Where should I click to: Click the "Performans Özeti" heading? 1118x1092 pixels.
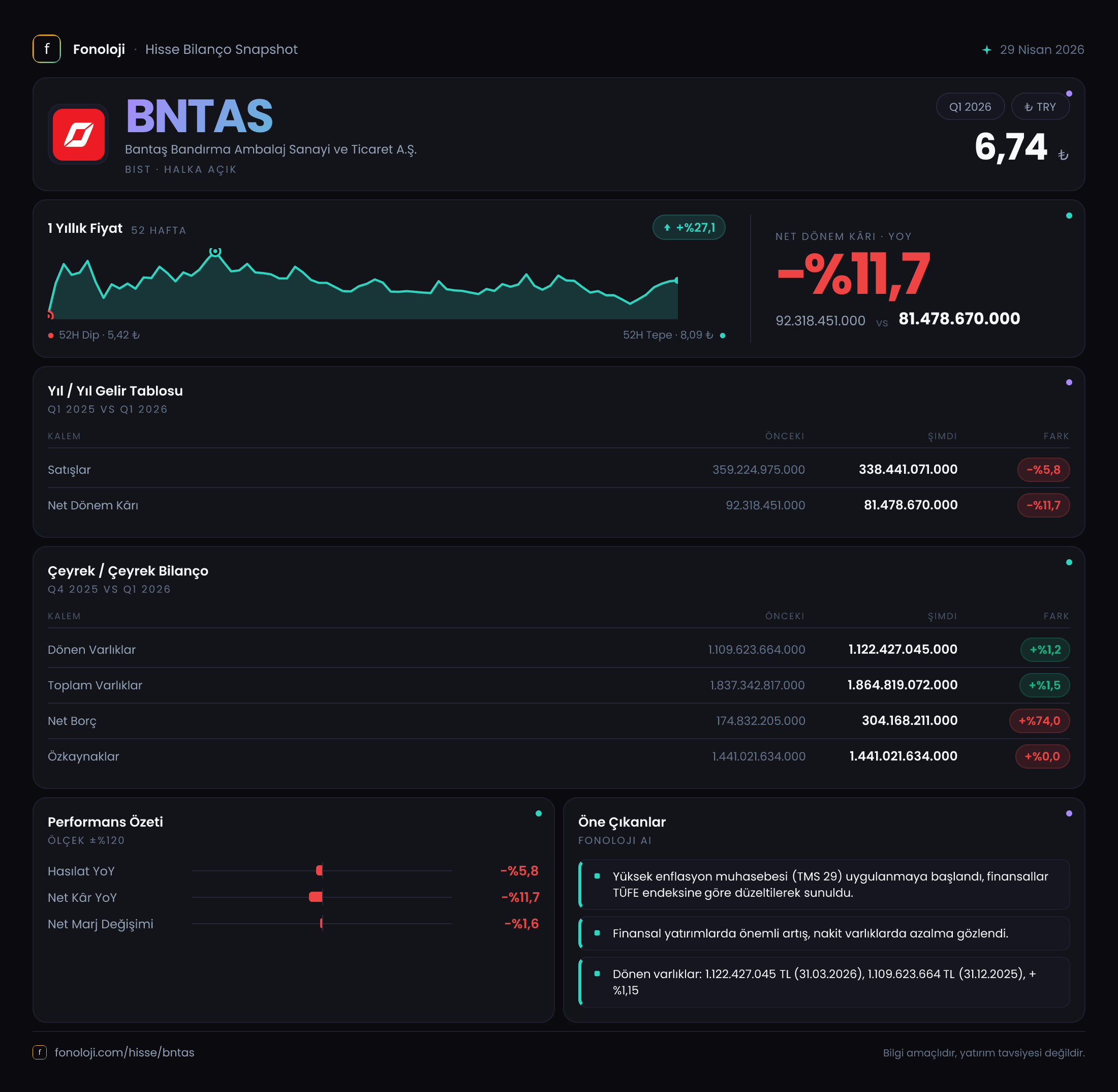click(106, 822)
